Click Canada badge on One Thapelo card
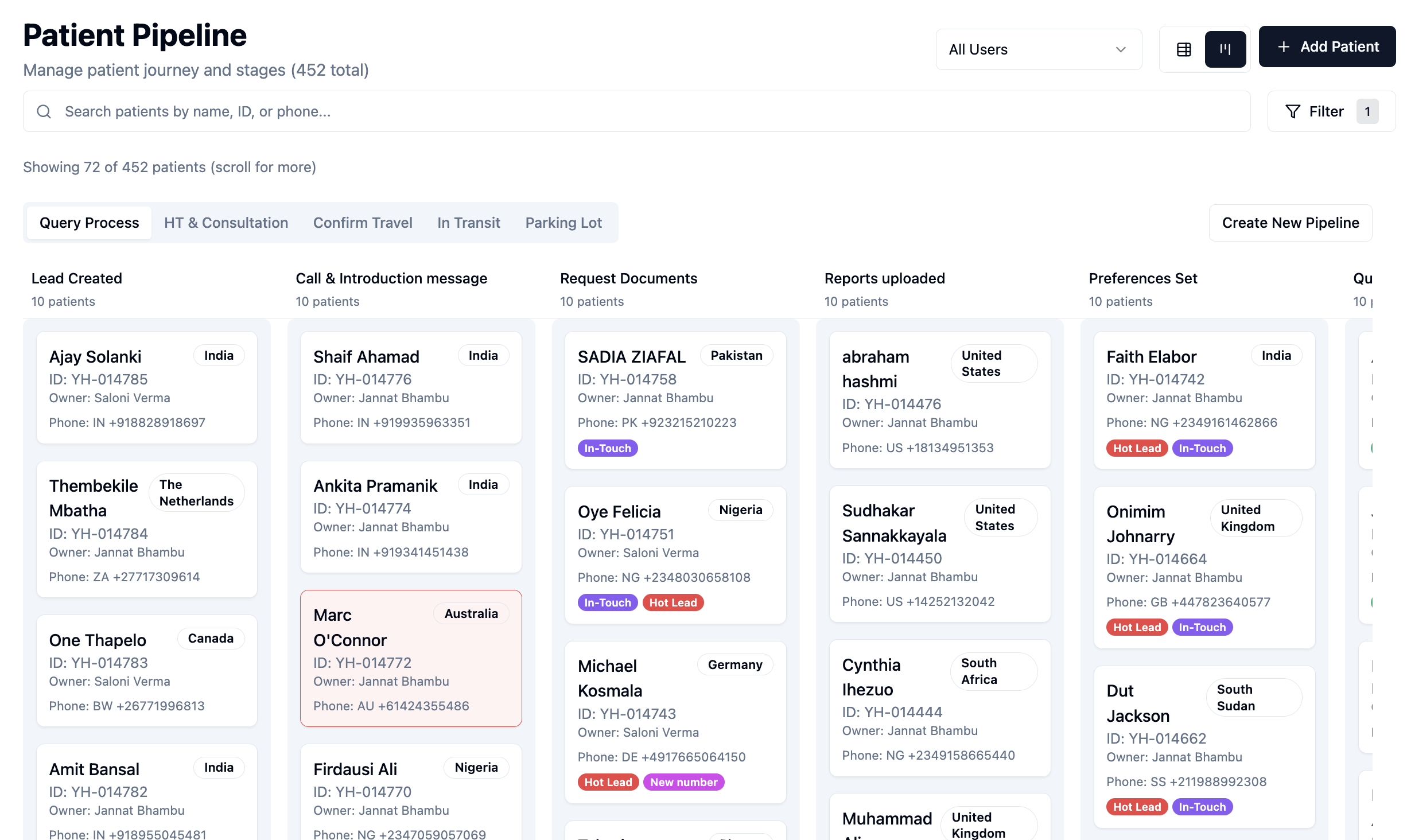This screenshot has height=840, width=1407. (211, 638)
